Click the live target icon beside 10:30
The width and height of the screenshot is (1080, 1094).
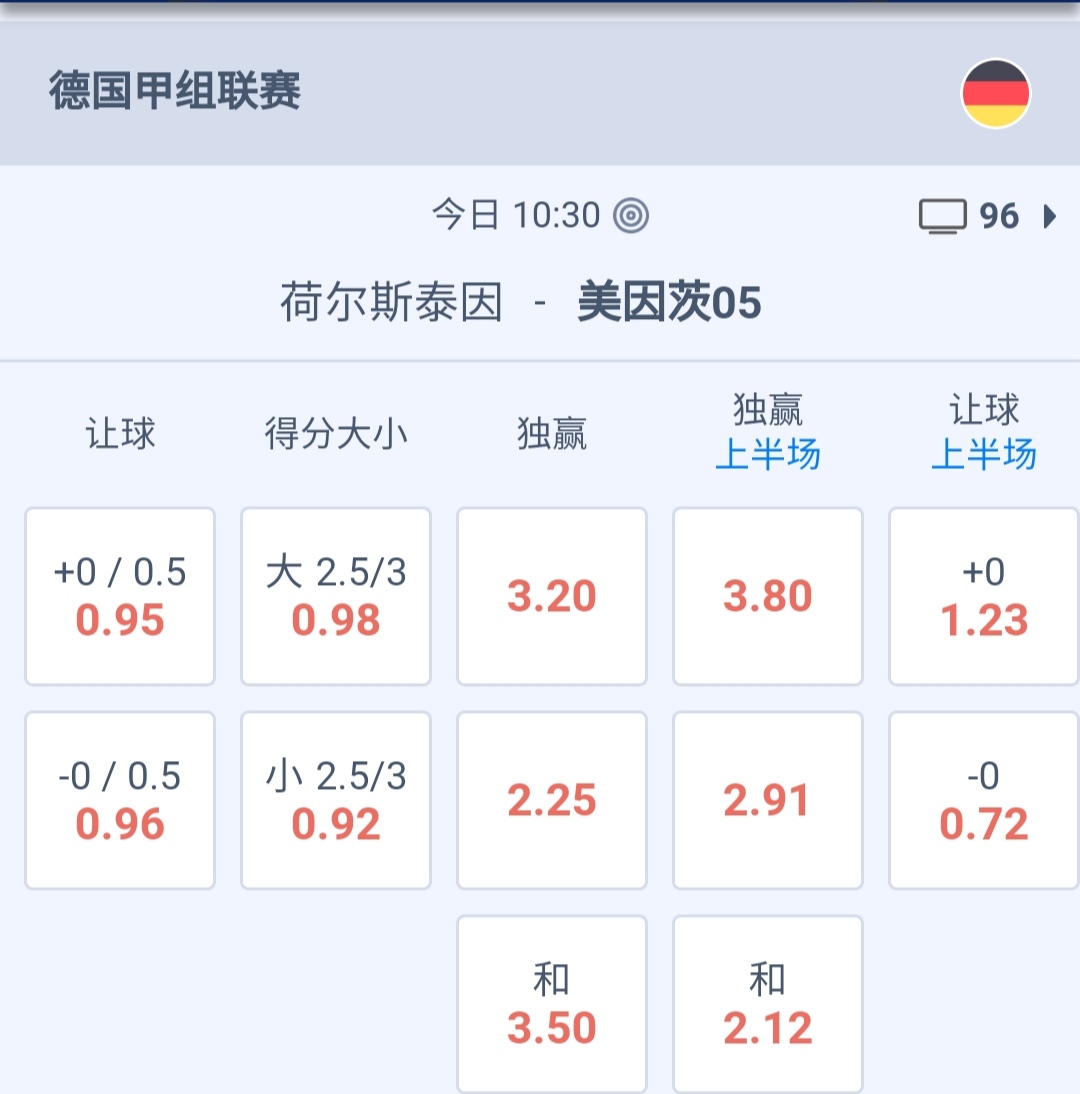(631, 215)
